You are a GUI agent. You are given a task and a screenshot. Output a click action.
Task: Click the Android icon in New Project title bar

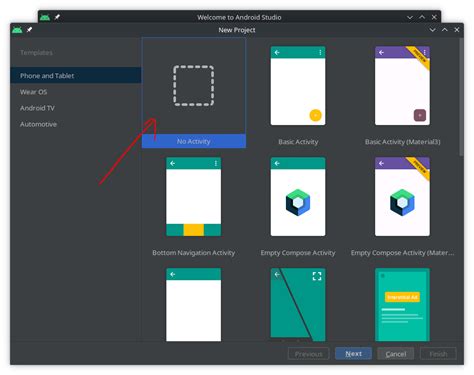(x=17, y=30)
